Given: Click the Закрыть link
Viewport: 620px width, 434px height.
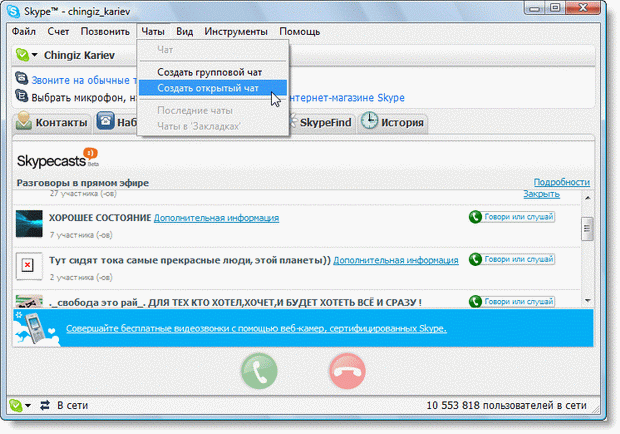Looking at the screenshot, I should [541, 194].
